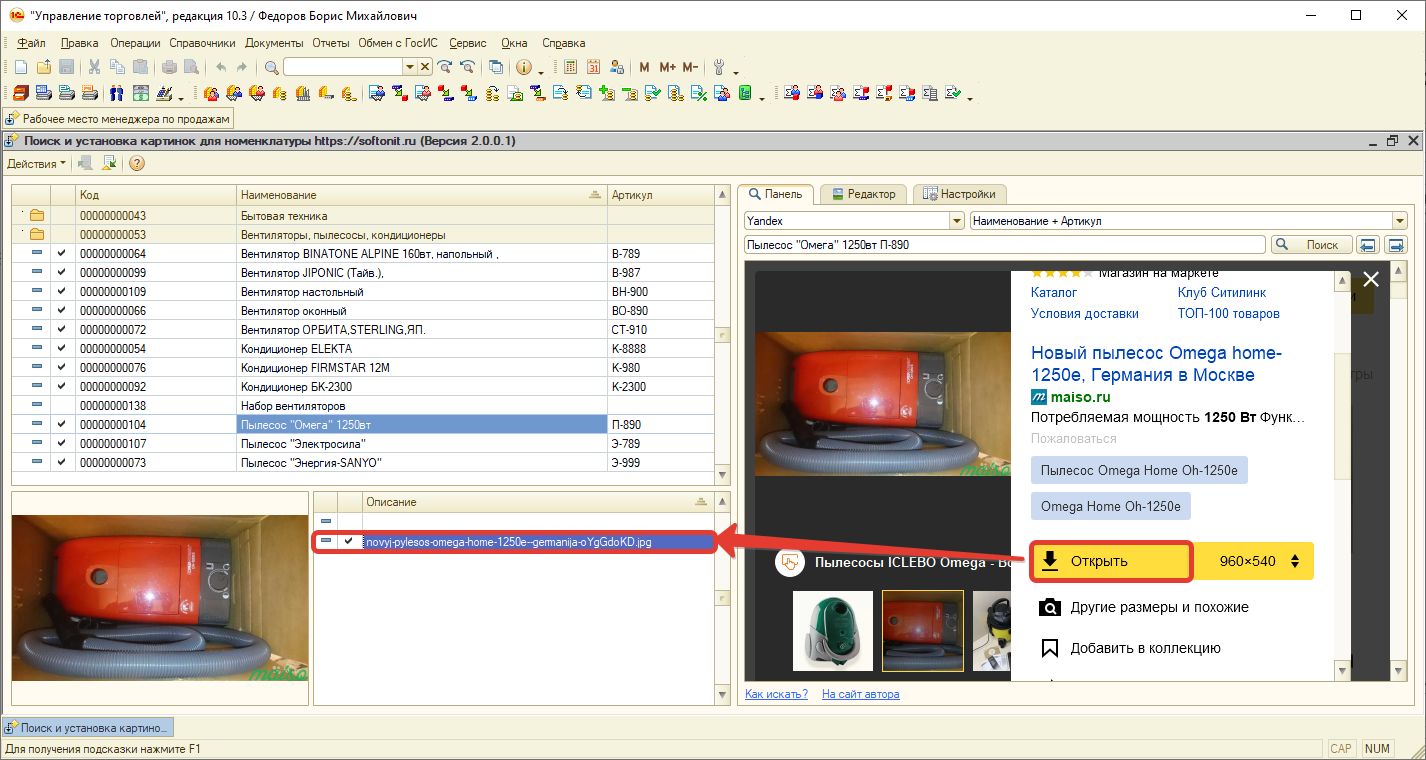Open the Calendar icon
The image size is (1426, 760).
[x=593, y=67]
